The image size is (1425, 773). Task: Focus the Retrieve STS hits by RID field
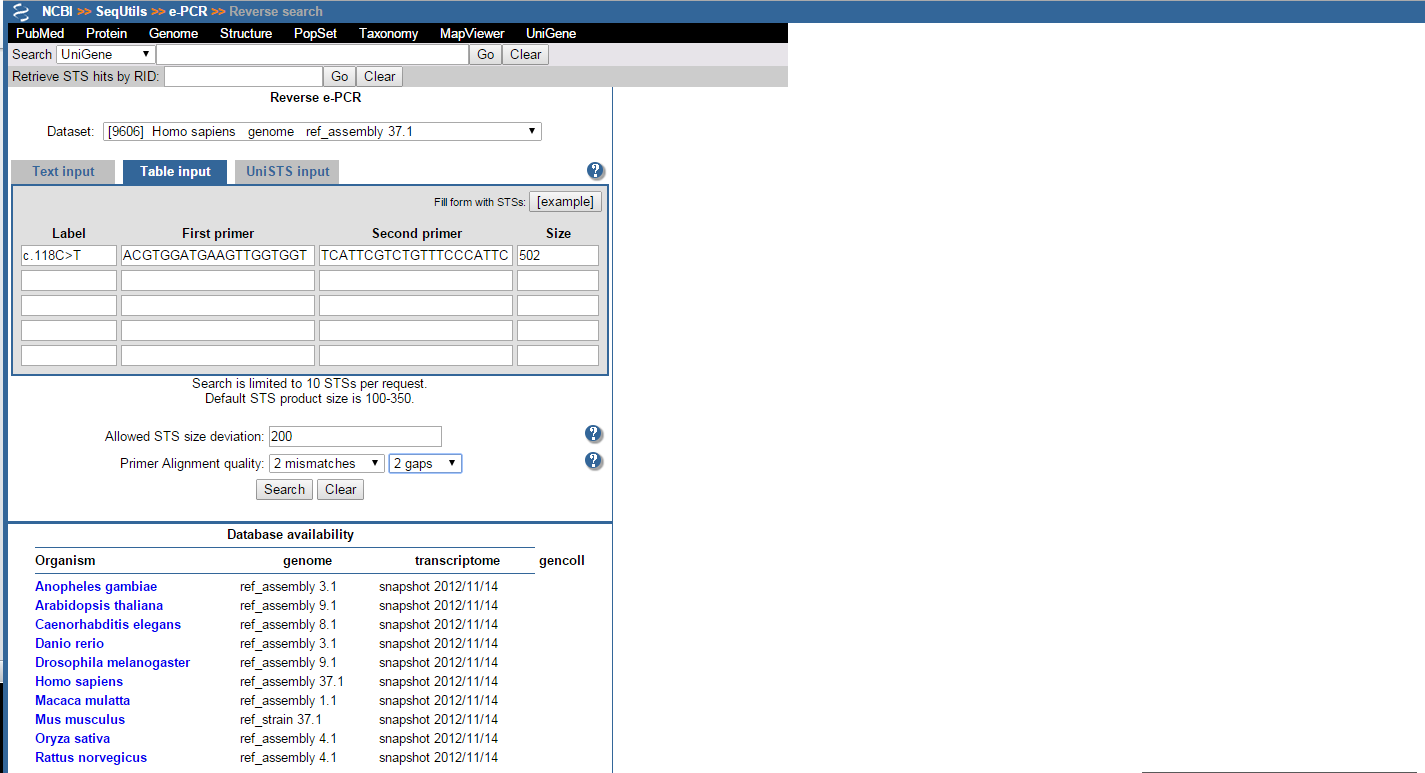click(x=243, y=76)
